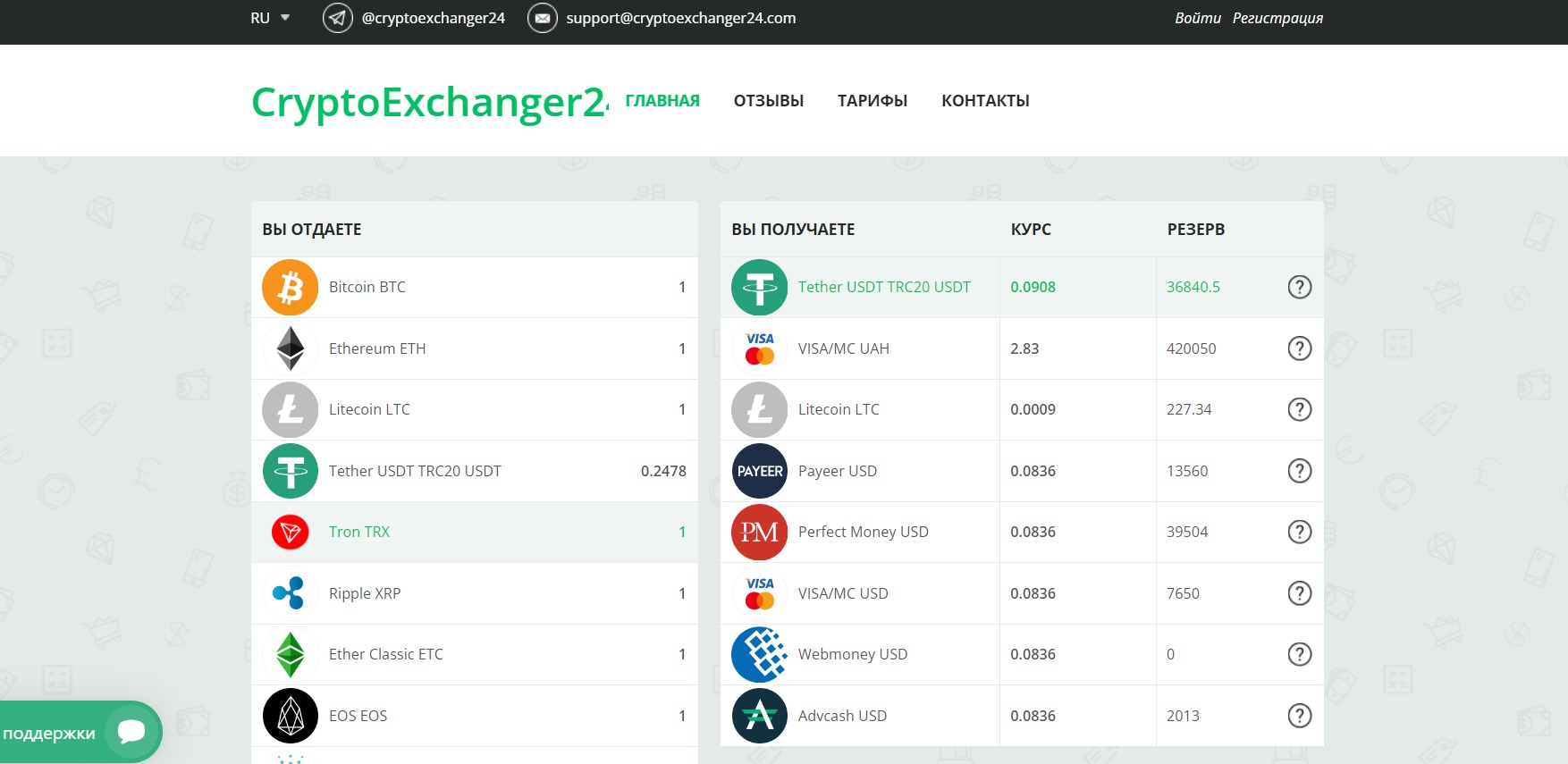Select Ether Classic ETC to give
The width and height of the screenshot is (1568, 764).
click(475, 655)
